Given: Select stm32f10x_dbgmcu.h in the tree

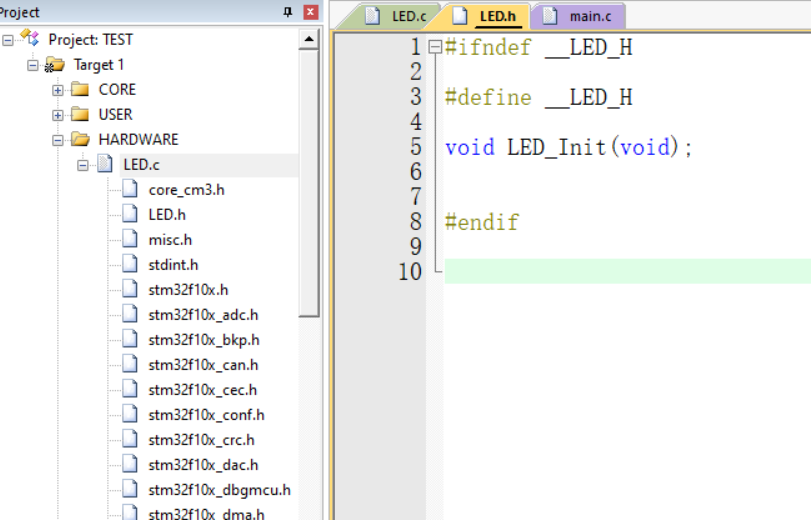Looking at the screenshot, I should 219,490.
